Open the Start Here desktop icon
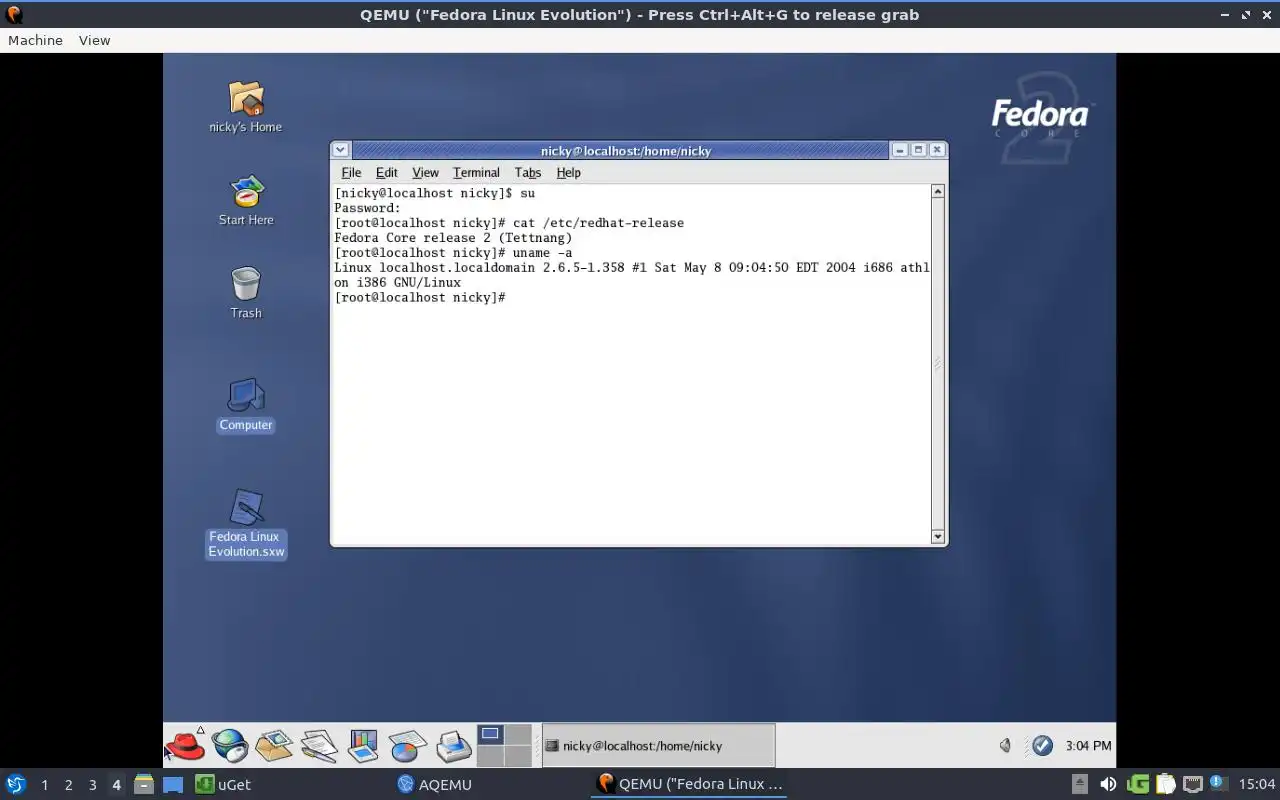This screenshot has width=1280, height=800. click(x=246, y=200)
